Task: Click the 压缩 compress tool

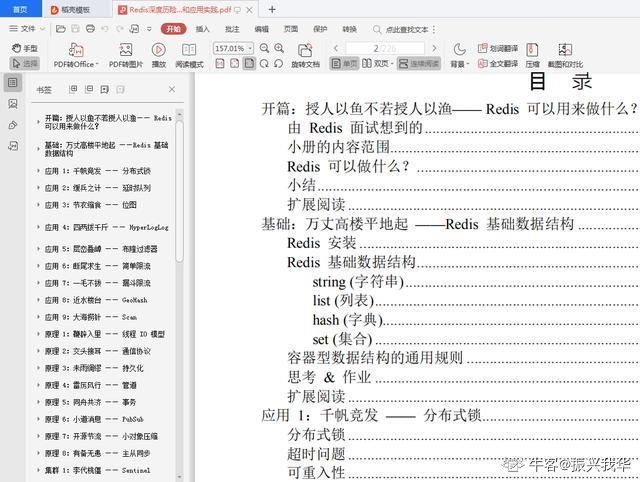Action: 532,55
